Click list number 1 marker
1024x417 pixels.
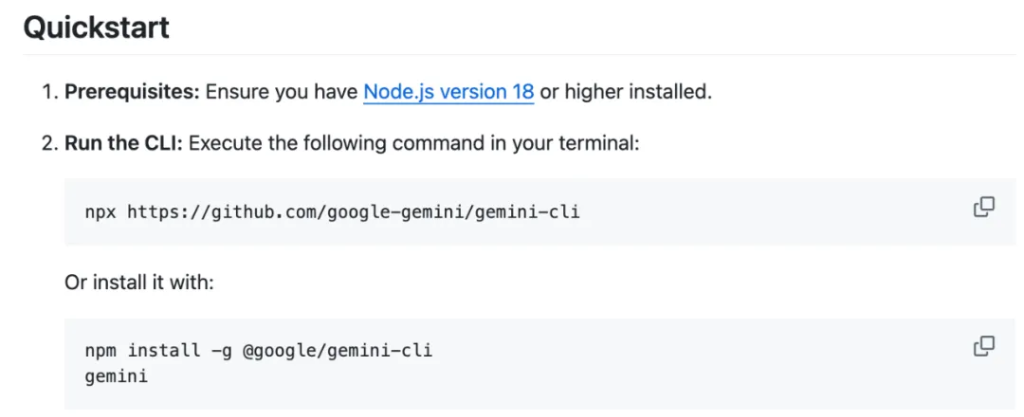[x=50, y=92]
